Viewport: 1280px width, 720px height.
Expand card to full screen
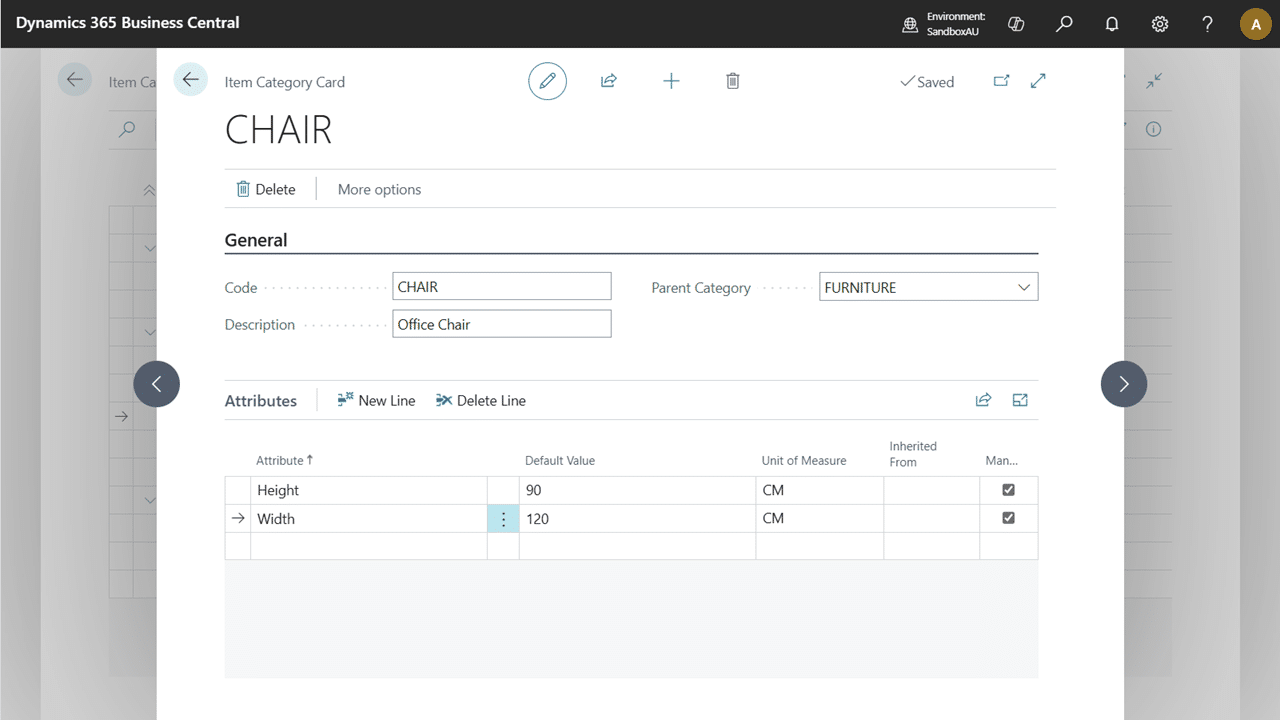tap(1038, 81)
